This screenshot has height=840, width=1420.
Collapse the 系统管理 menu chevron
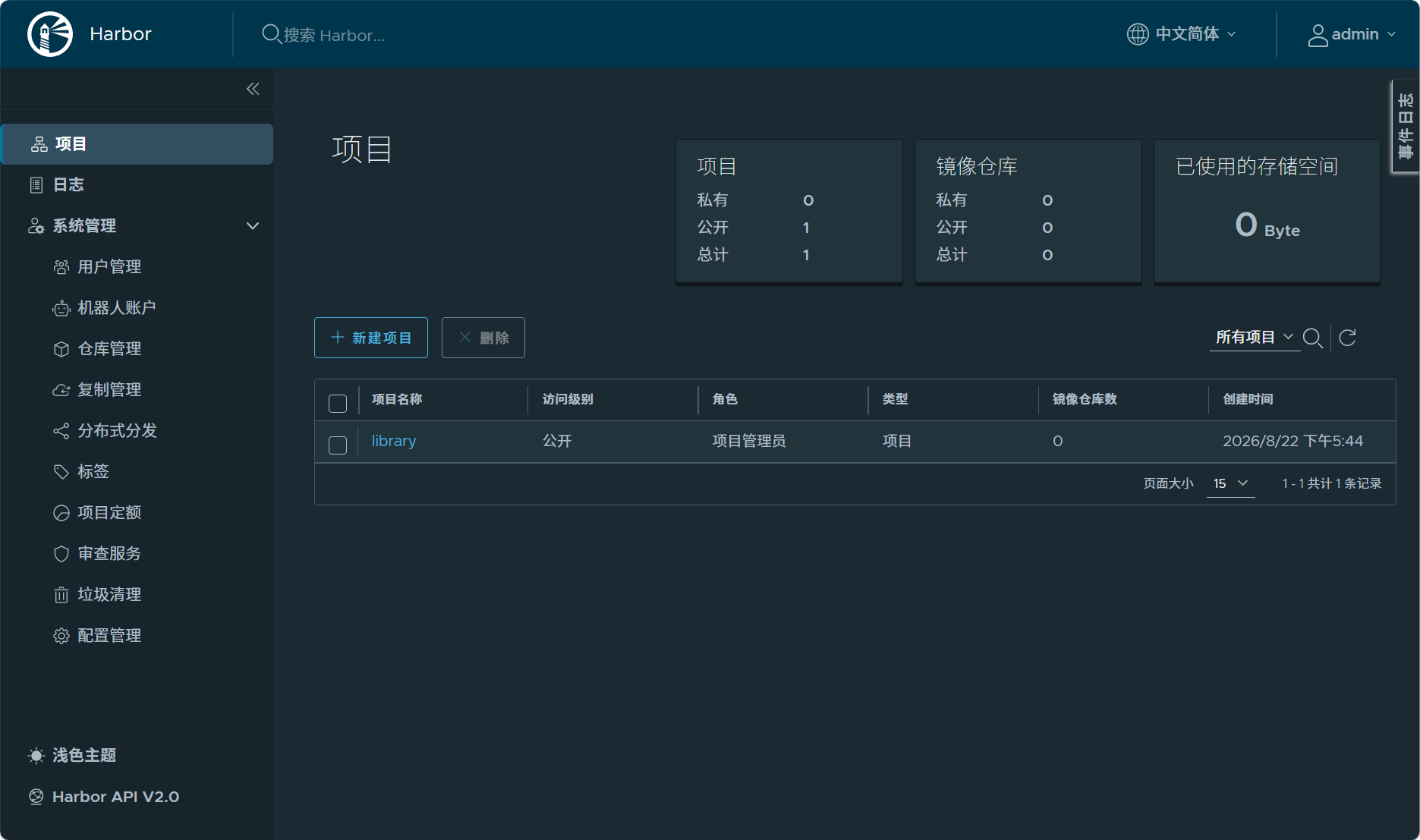coord(253,226)
